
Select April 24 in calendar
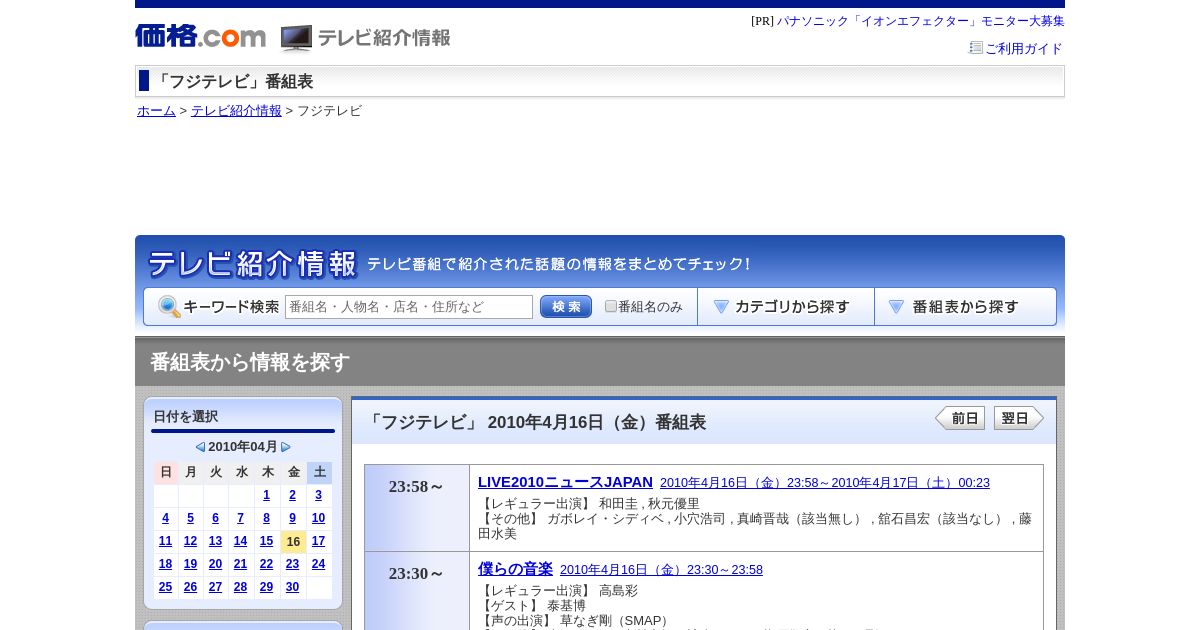pos(319,564)
